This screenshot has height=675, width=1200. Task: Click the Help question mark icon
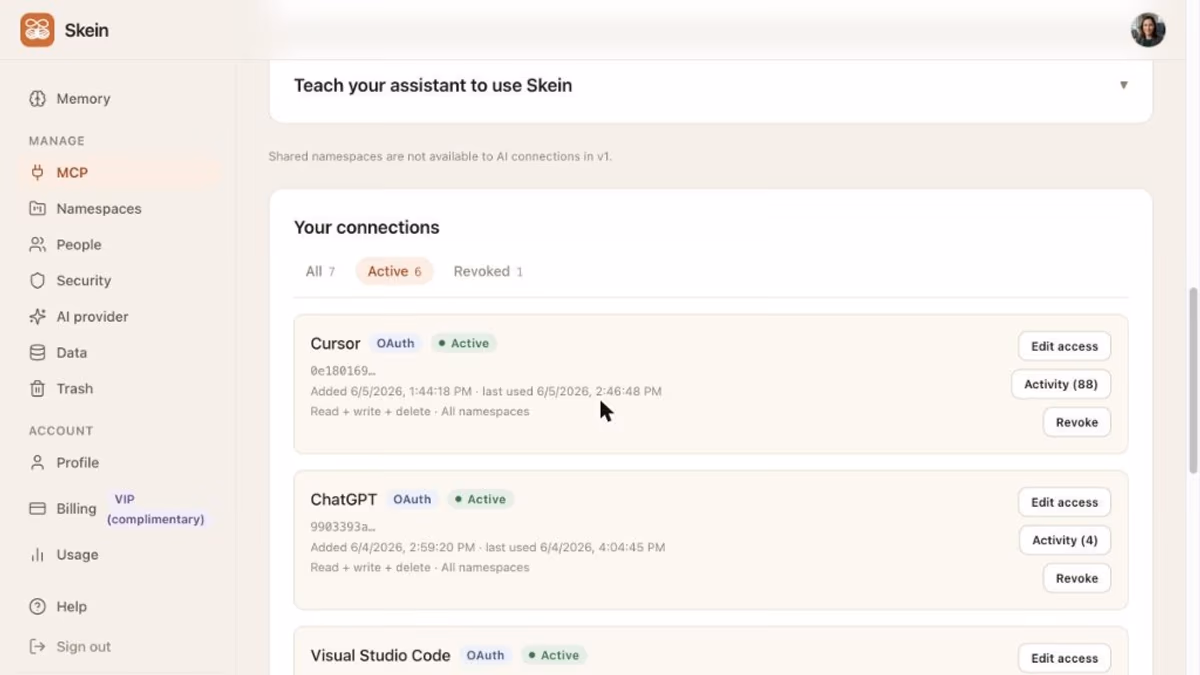pyautogui.click(x=38, y=607)
